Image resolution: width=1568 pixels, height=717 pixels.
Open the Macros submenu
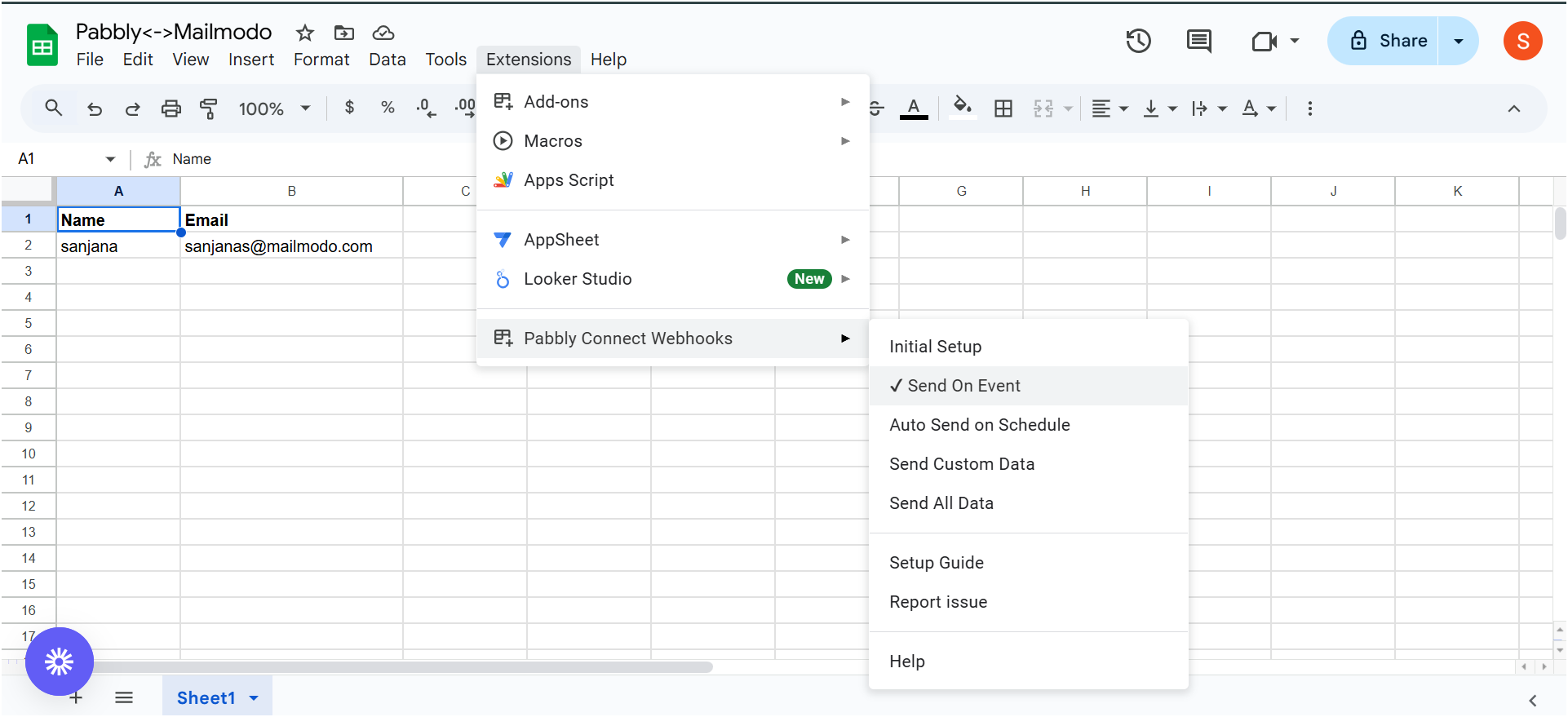pos(672,141)
